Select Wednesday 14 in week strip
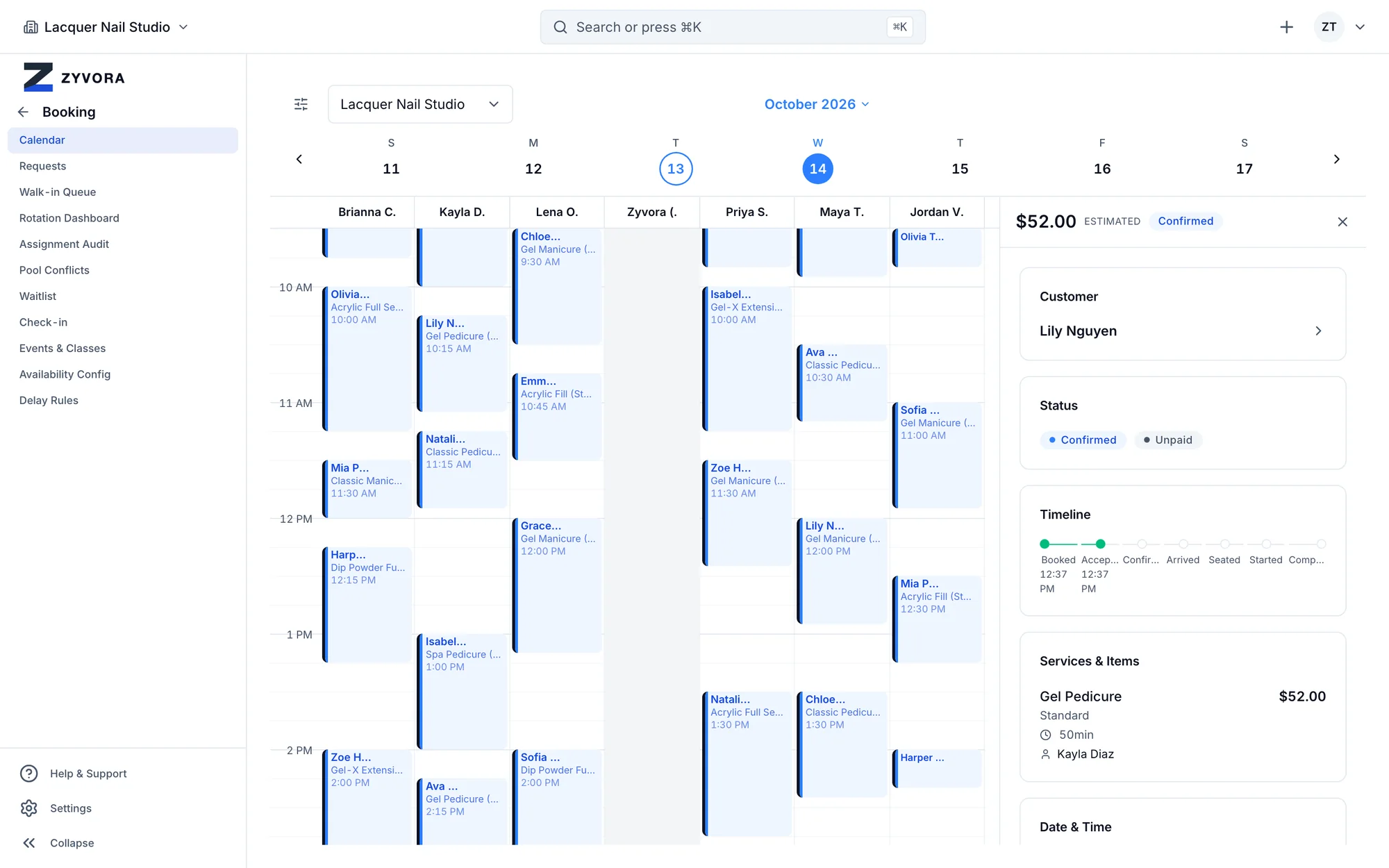 click(x=817, y=169)
